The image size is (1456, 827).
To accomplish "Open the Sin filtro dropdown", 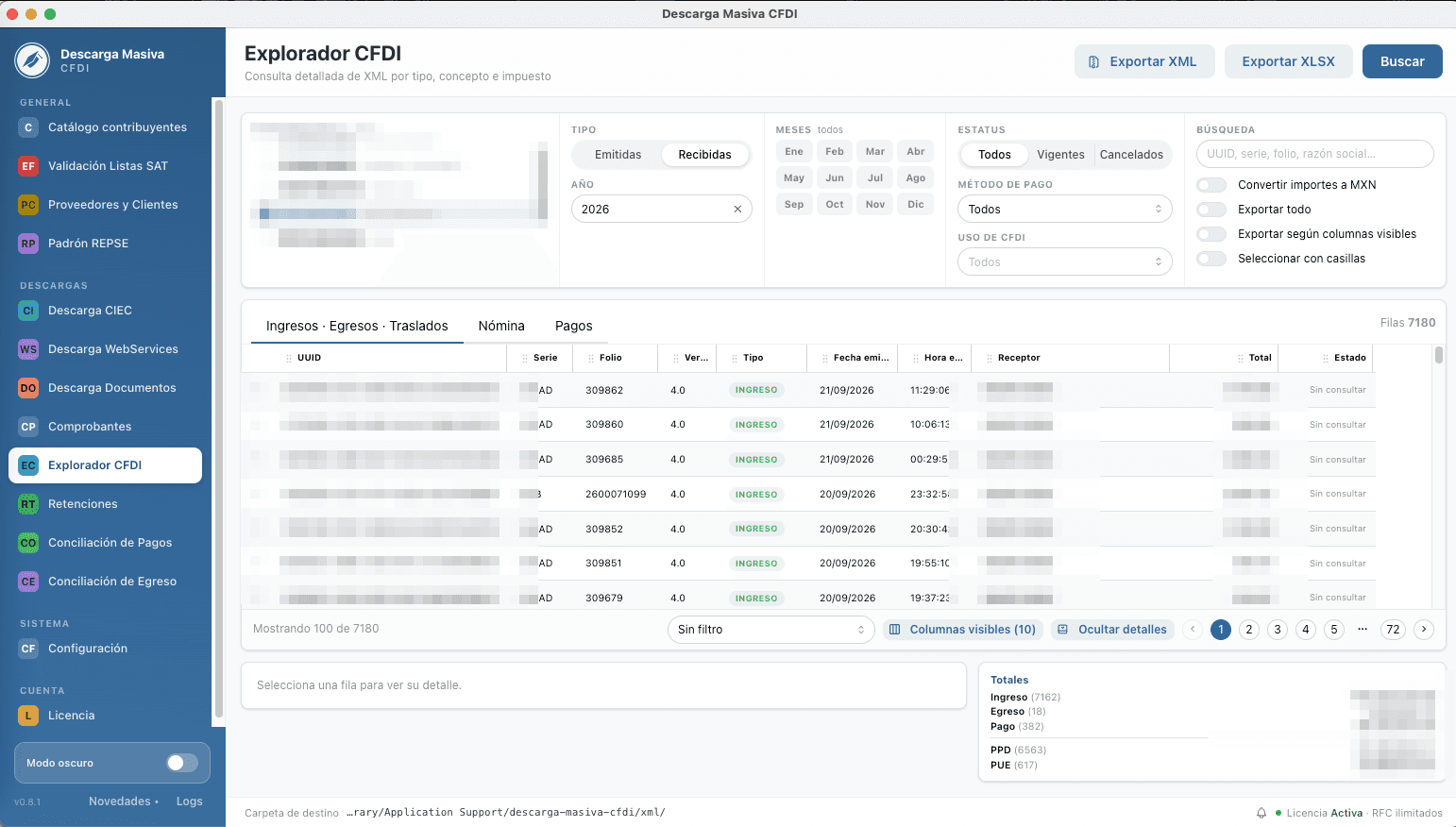I will [x=771, y=630].
